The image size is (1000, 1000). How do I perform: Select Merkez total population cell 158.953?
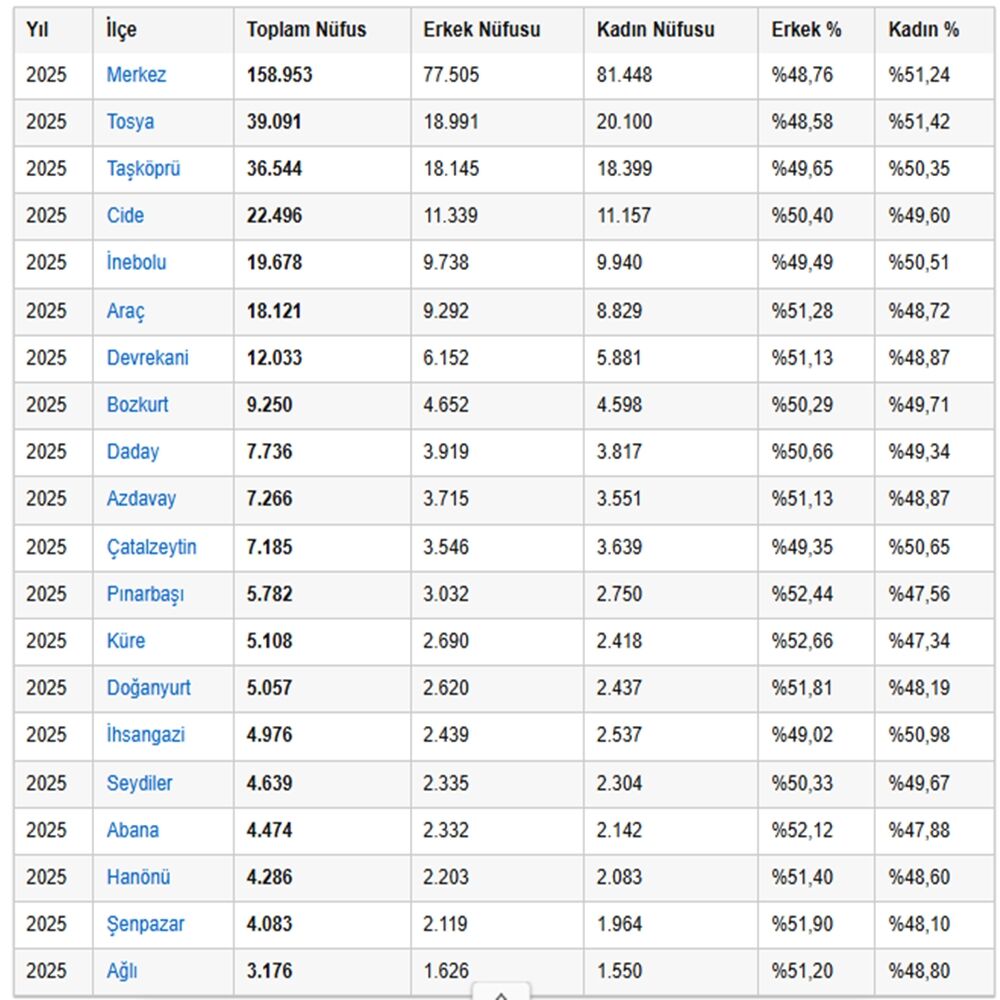click(x=279, y=75)
